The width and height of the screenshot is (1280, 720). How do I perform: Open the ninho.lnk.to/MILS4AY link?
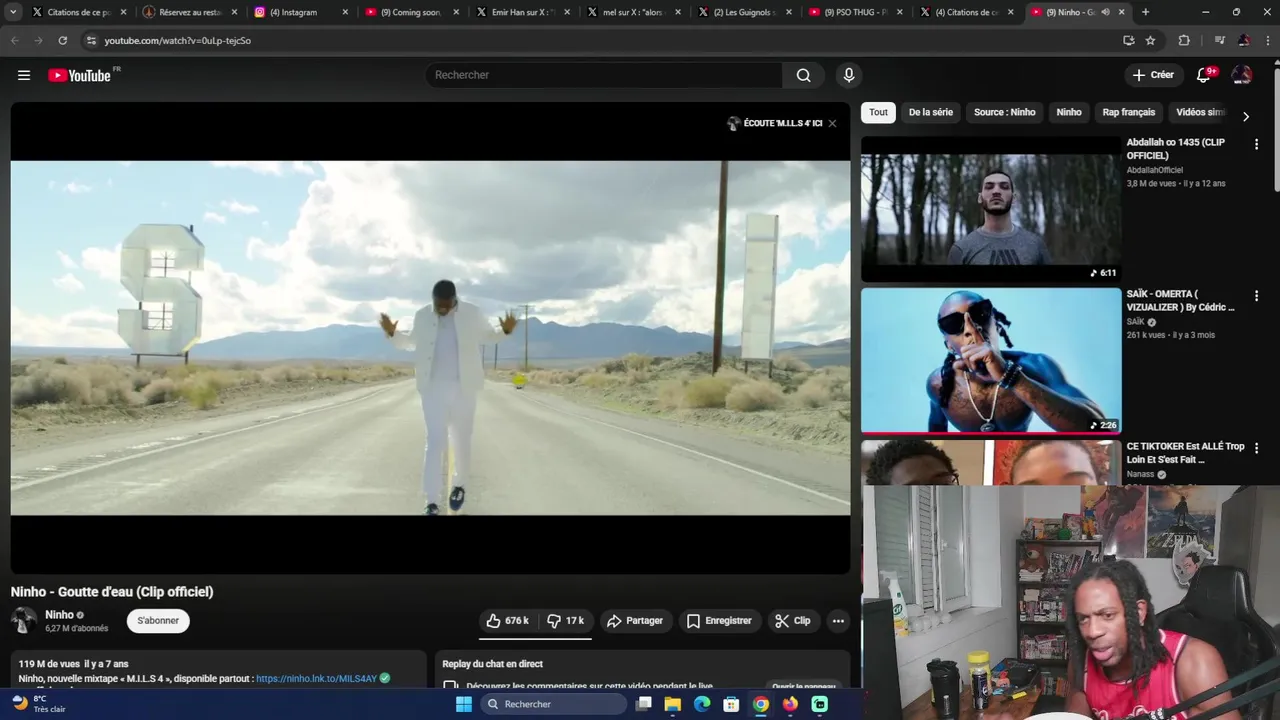point(316,678)
